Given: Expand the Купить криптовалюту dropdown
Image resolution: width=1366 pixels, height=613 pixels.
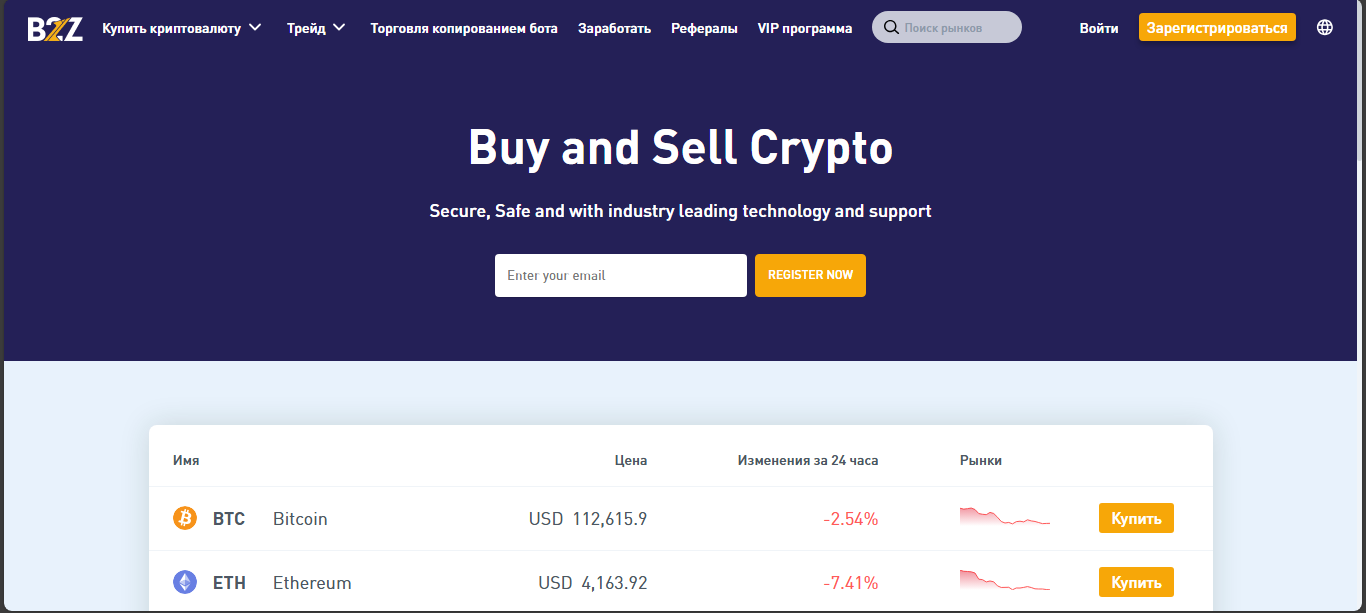Looking at the screenshot, I should tap(182, 28).
